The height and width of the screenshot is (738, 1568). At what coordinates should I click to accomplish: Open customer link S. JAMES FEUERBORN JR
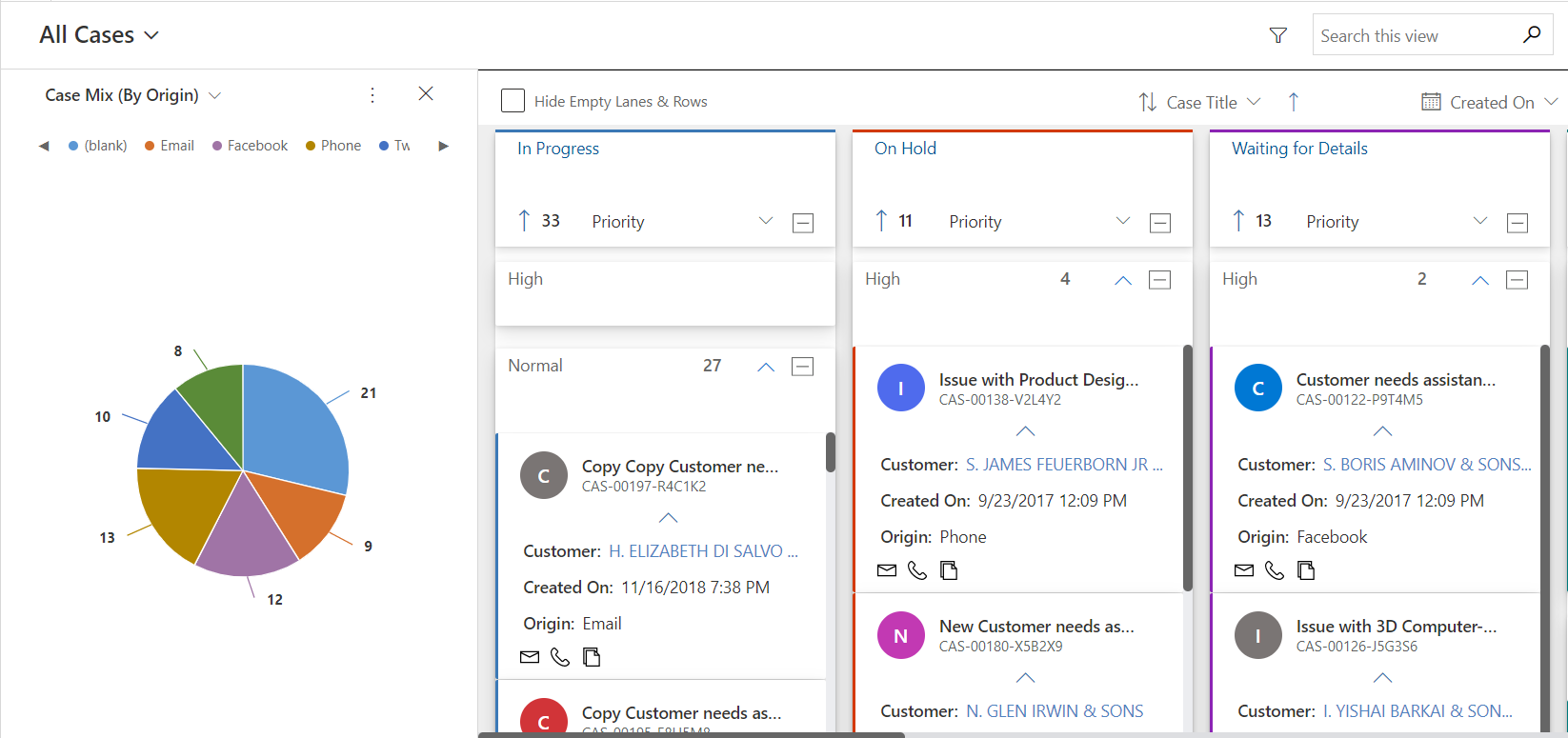point(1063,465)
